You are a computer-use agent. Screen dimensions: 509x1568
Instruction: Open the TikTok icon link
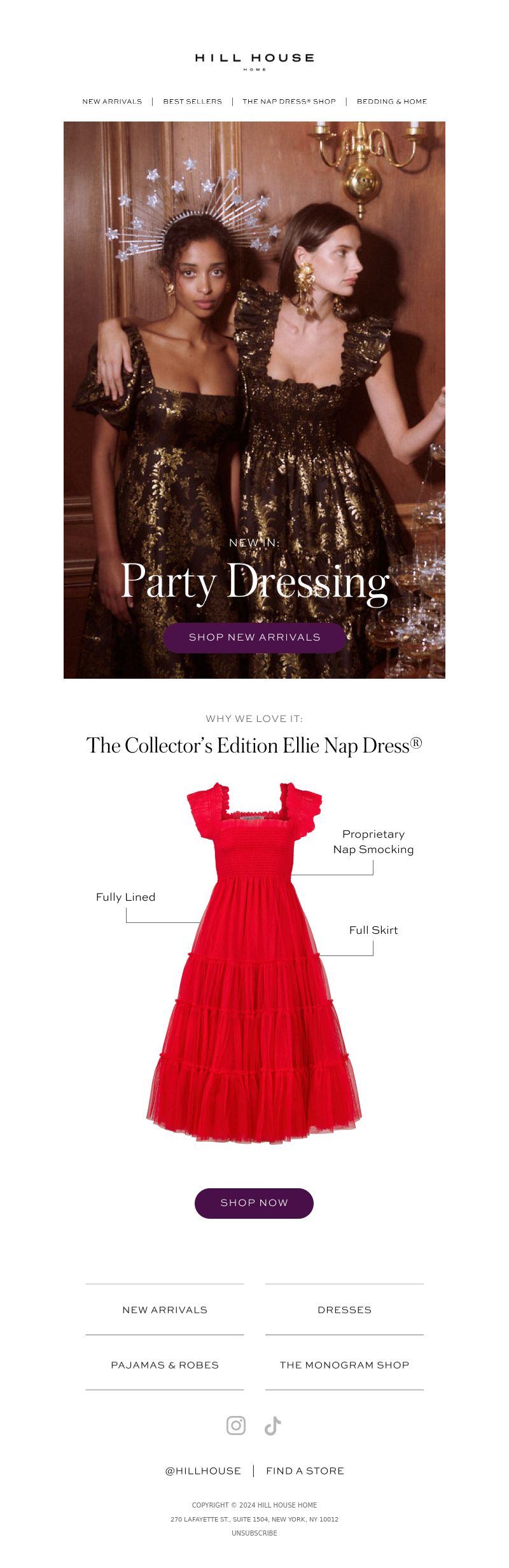[x=272, y=1426]
